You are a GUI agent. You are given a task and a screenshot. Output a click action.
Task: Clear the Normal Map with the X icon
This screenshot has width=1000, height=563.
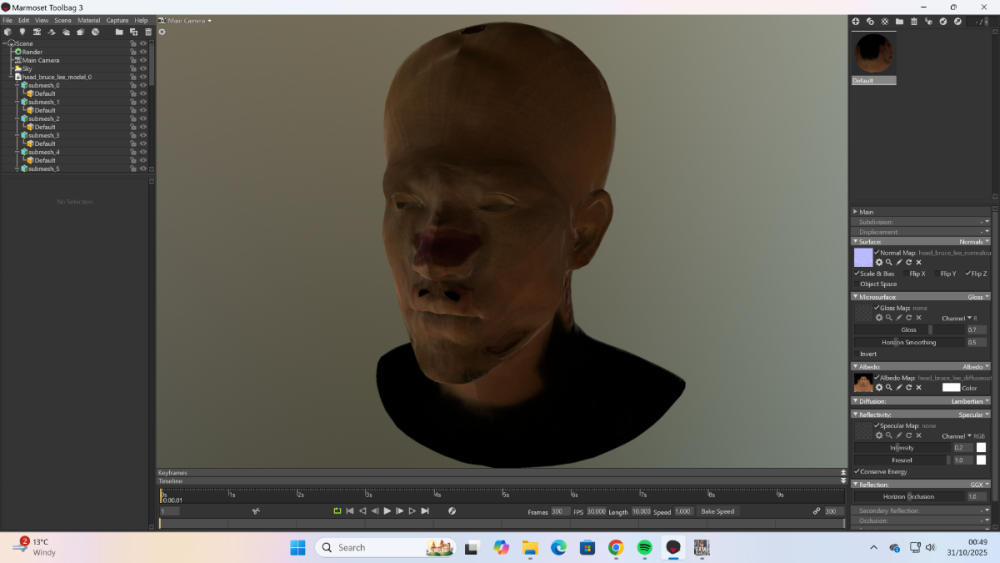pyautogui.click(x=919, y=263)
